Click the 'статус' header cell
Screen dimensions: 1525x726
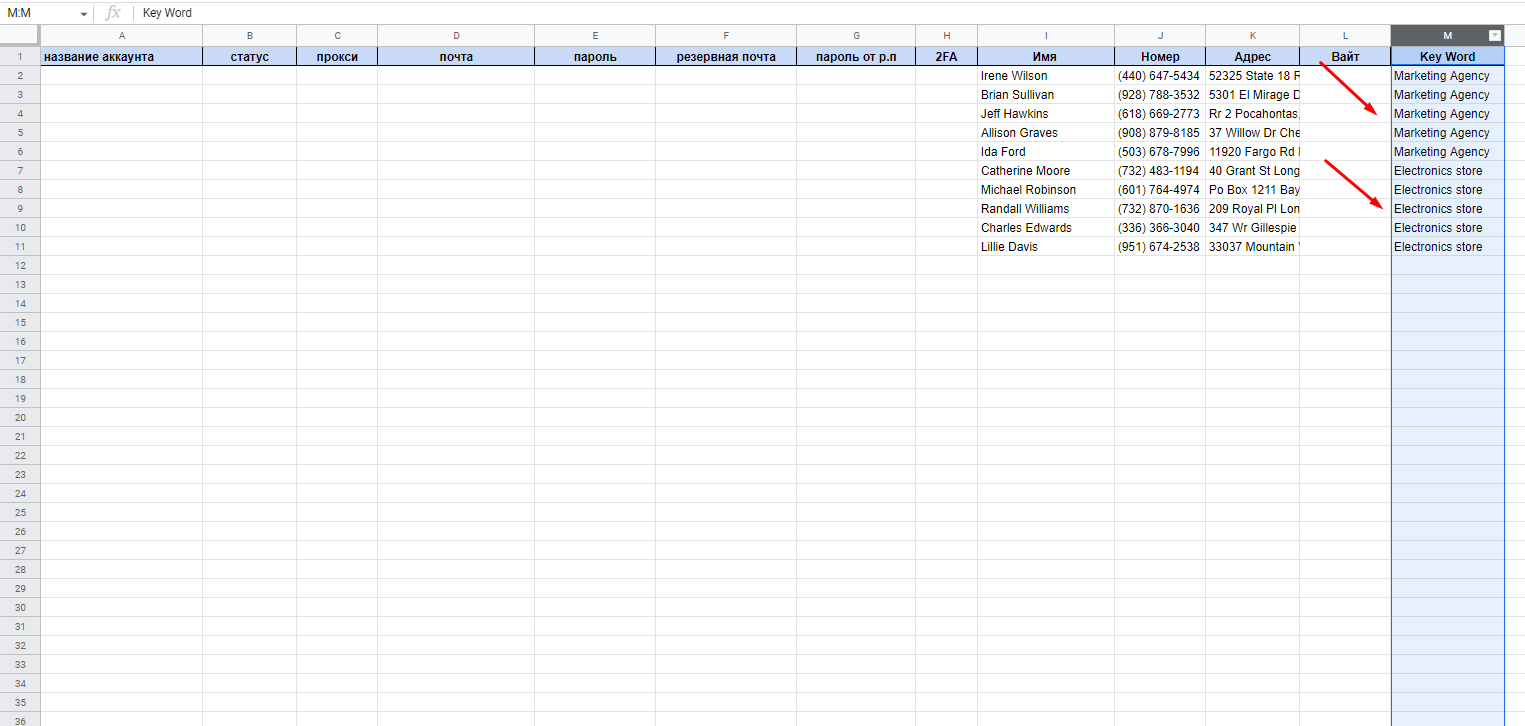pyautogui.click(x=250, y=57)
